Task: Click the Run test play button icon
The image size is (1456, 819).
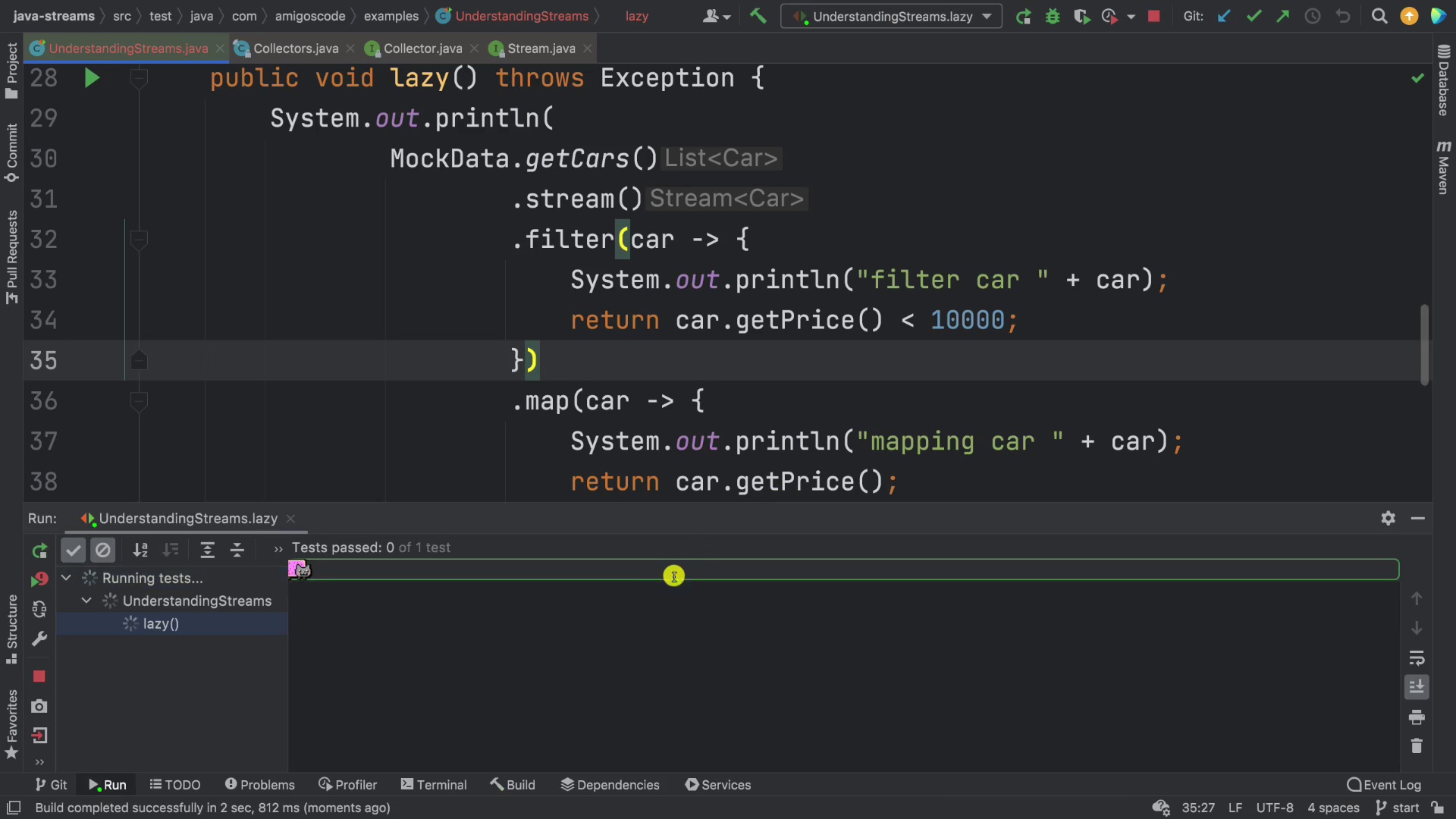Action: pyautogui.click(x=92, y=78)
